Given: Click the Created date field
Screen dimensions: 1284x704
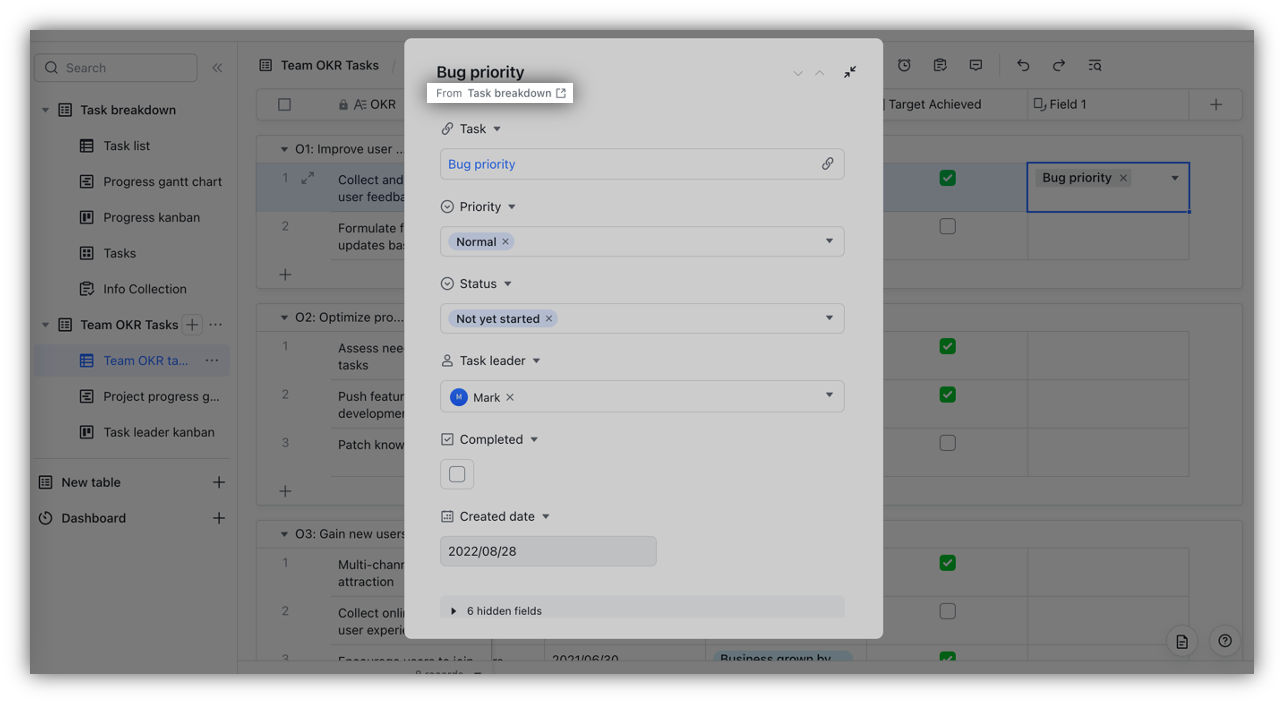Looking at the screenshot, I should pos(548,551).
